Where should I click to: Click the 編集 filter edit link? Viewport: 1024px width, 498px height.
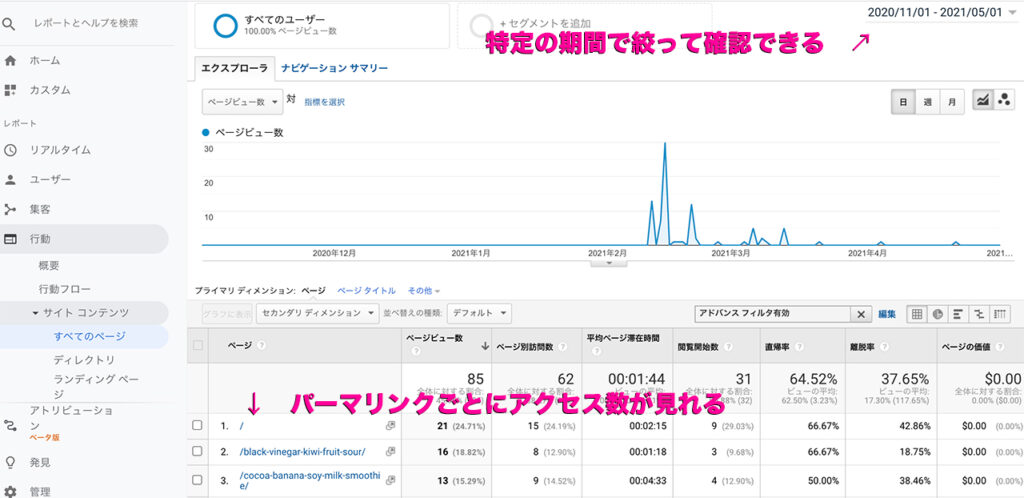pyautogui.click(x=887, y=314)
